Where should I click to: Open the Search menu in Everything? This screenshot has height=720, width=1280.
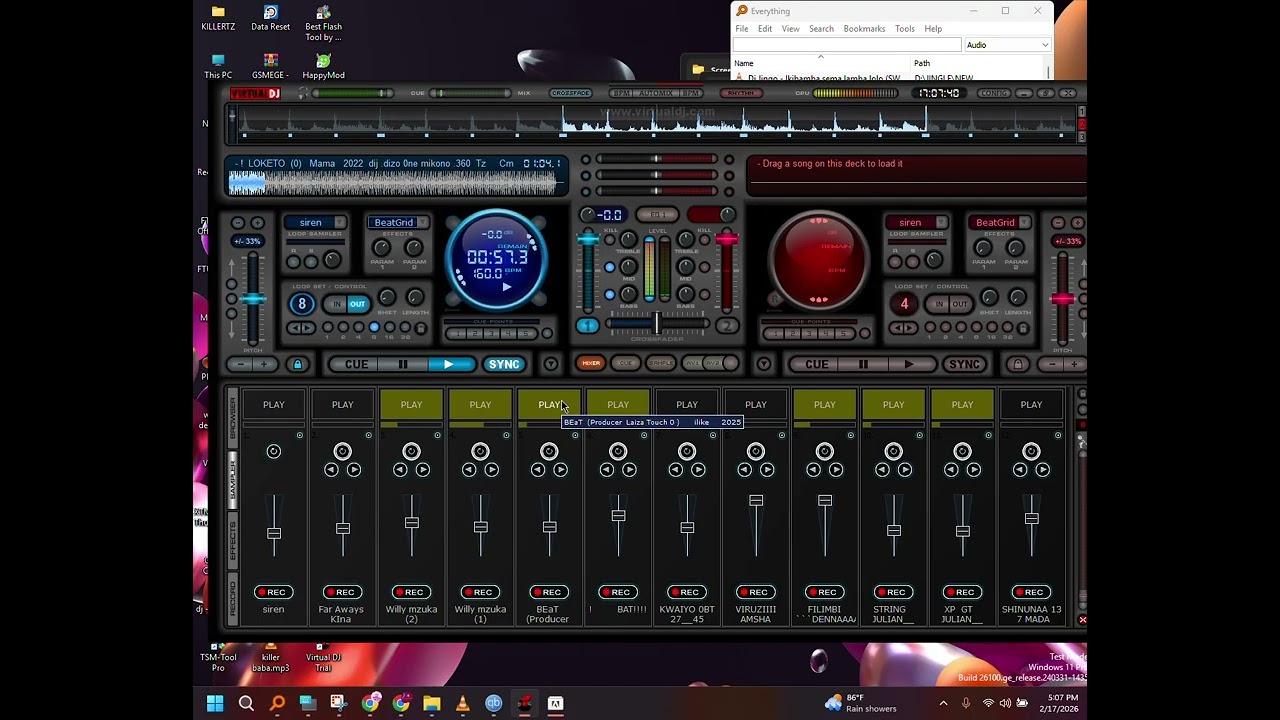pos(821,29)
